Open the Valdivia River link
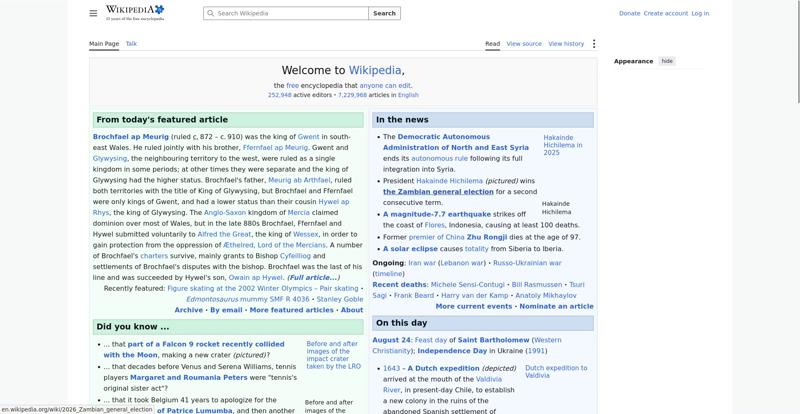 (442, 384)
